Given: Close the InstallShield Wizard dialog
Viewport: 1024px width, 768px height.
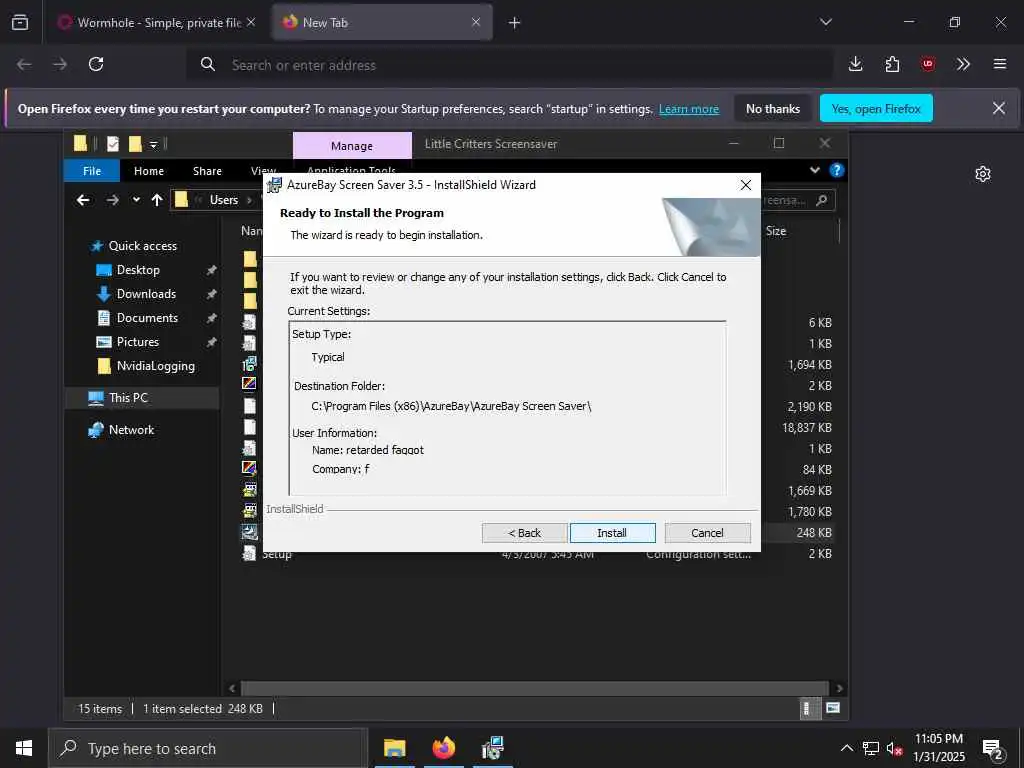Looking at the screenshot, I should pyautogui.click(x=746, y=185).
